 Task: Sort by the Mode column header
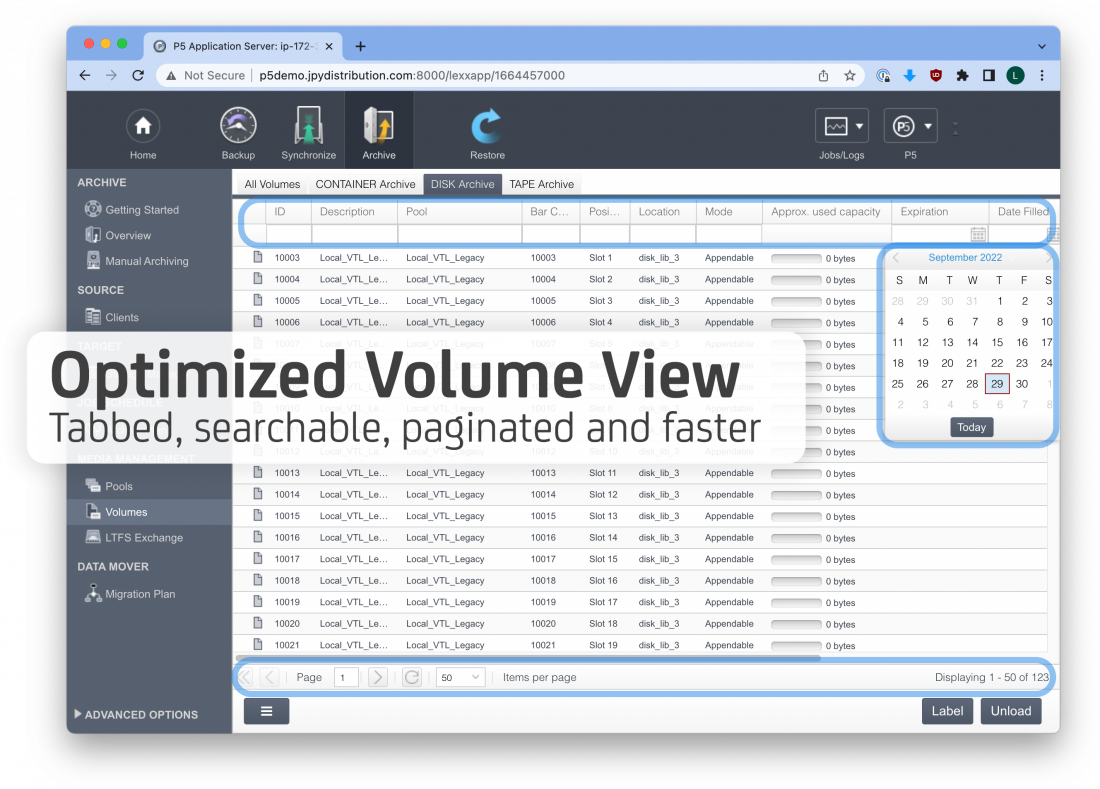click(x=728, y=212)
